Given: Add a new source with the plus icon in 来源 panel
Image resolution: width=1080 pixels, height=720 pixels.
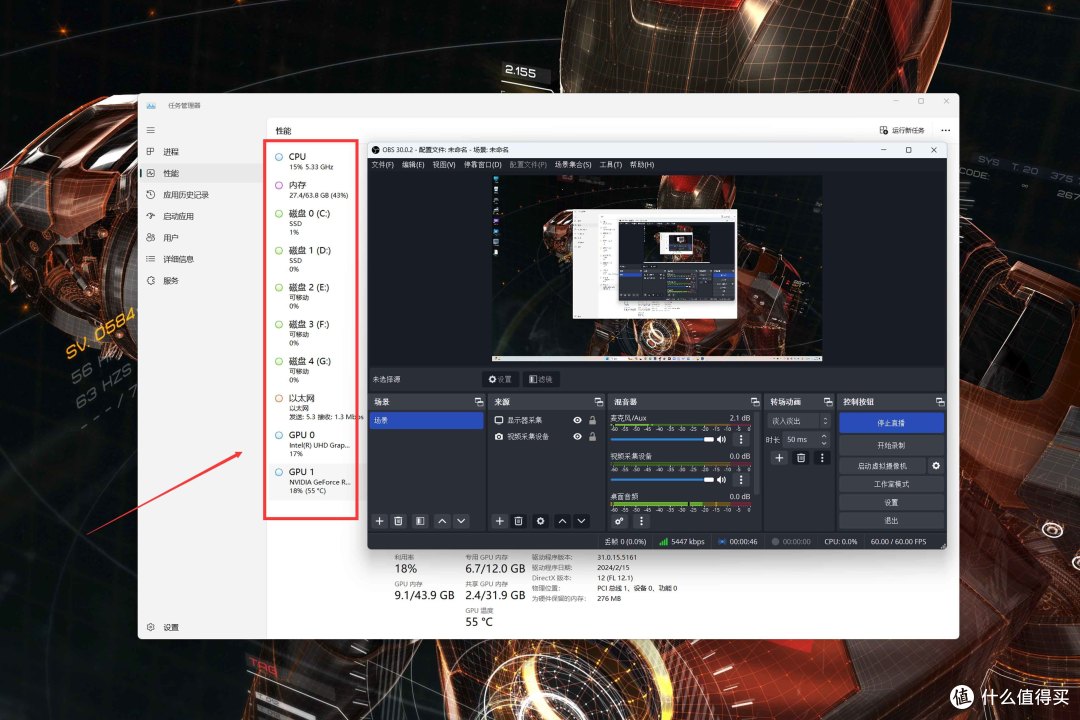Looking at the screenshot, I should coord(499,521).
